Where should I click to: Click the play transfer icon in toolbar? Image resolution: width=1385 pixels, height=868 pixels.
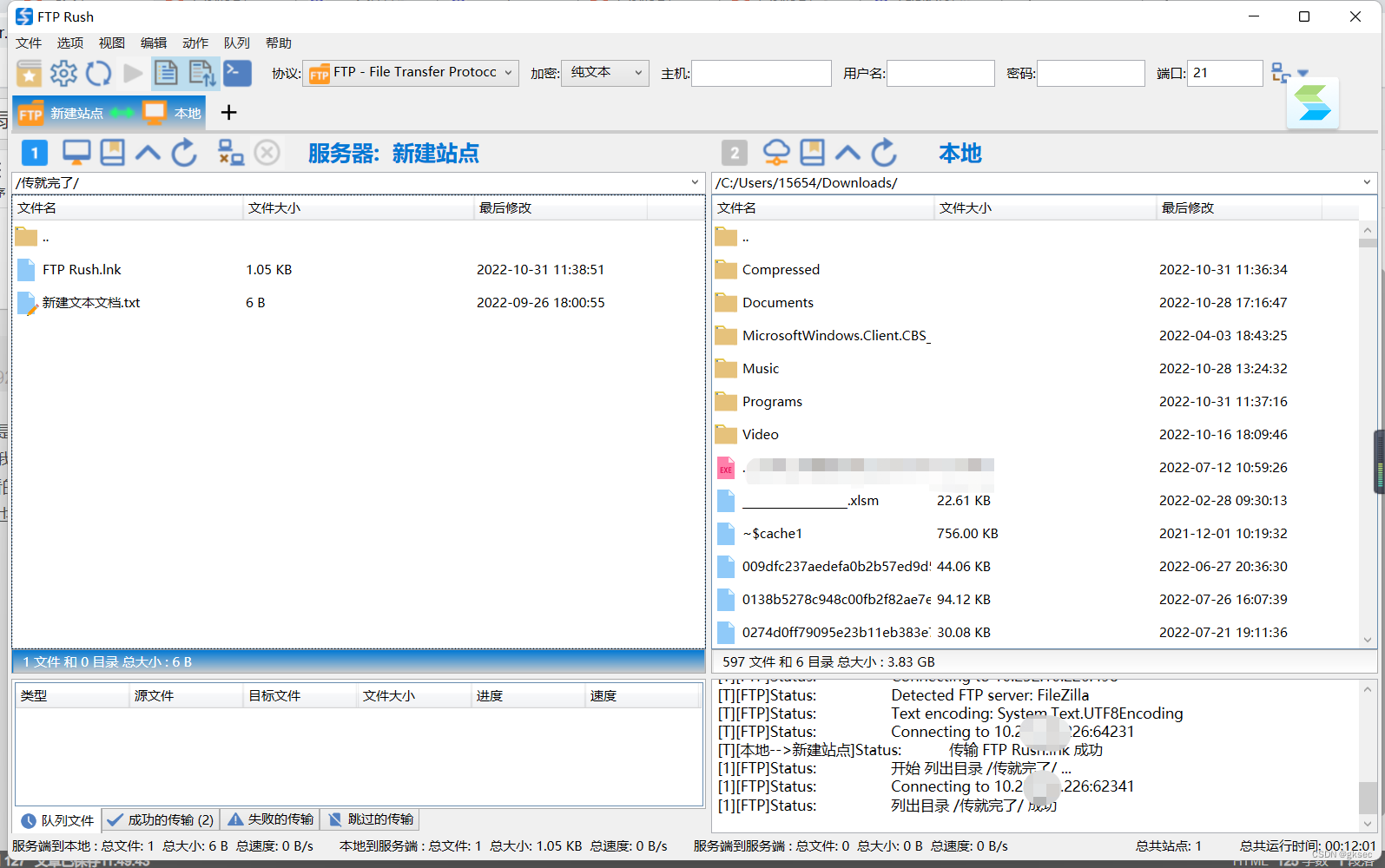pyautogui.click(x=133, y=73)
